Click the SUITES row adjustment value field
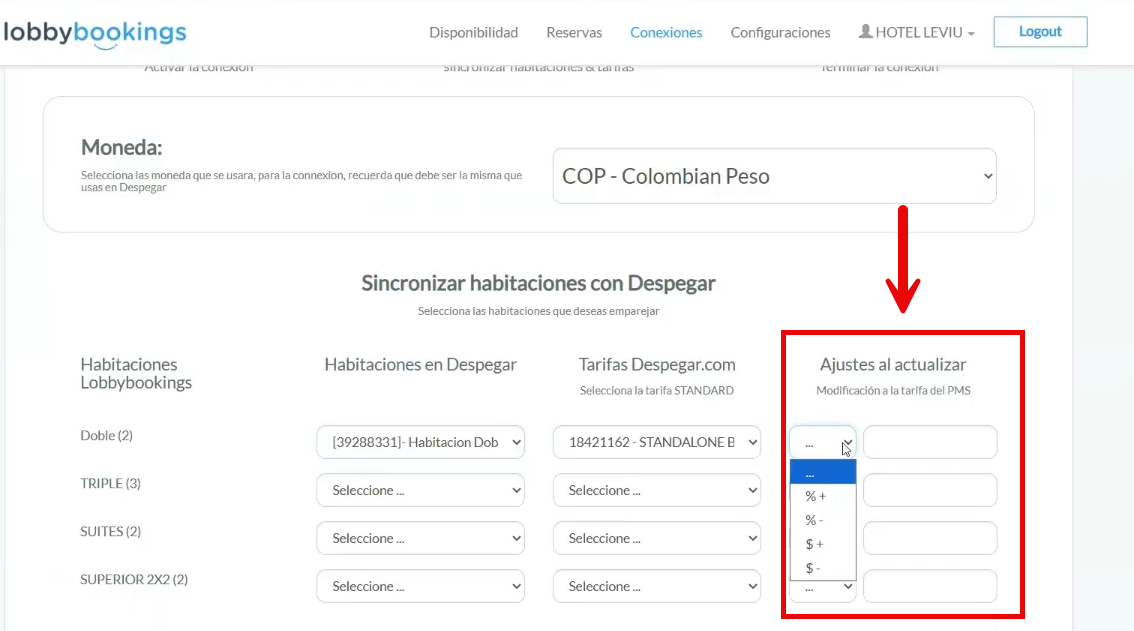1134x631 pixels. [x=930, y=538]
